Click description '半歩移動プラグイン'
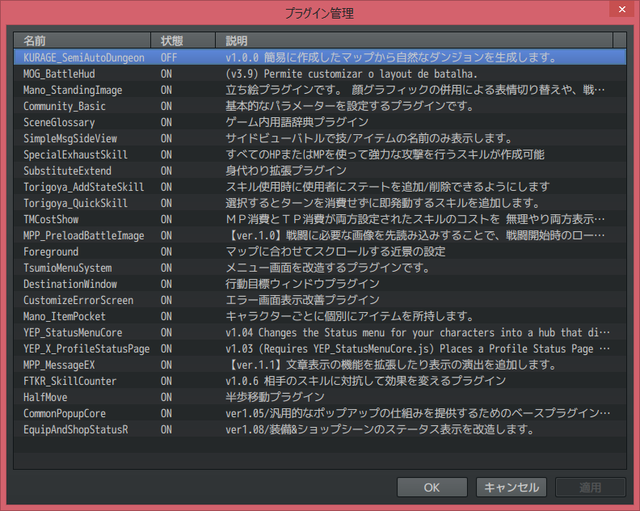Screen dimensions: 640x511 pyautogui.click(x=275, y=397)
